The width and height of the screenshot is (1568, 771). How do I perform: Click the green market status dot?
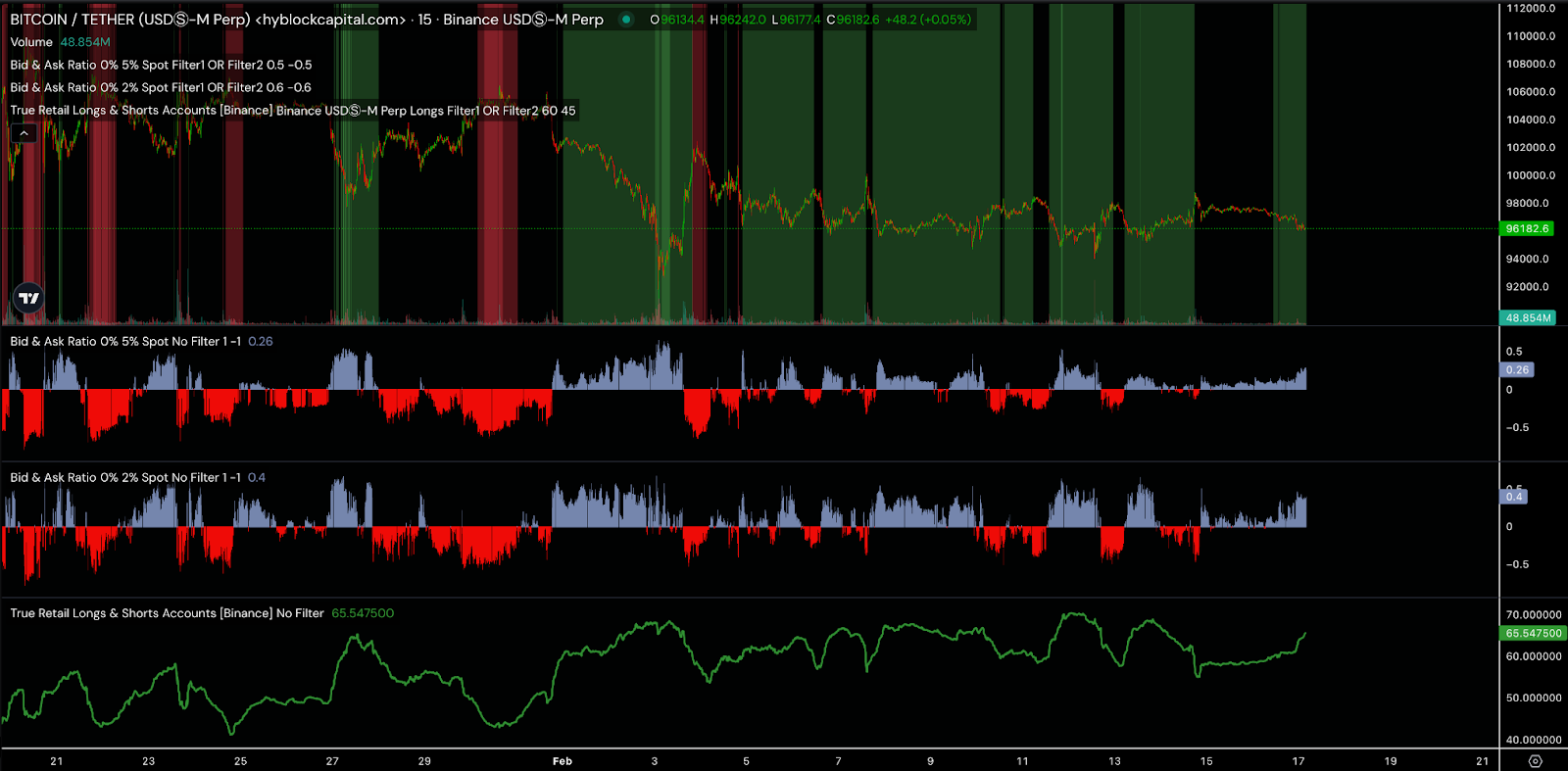(x=626, y=20)
